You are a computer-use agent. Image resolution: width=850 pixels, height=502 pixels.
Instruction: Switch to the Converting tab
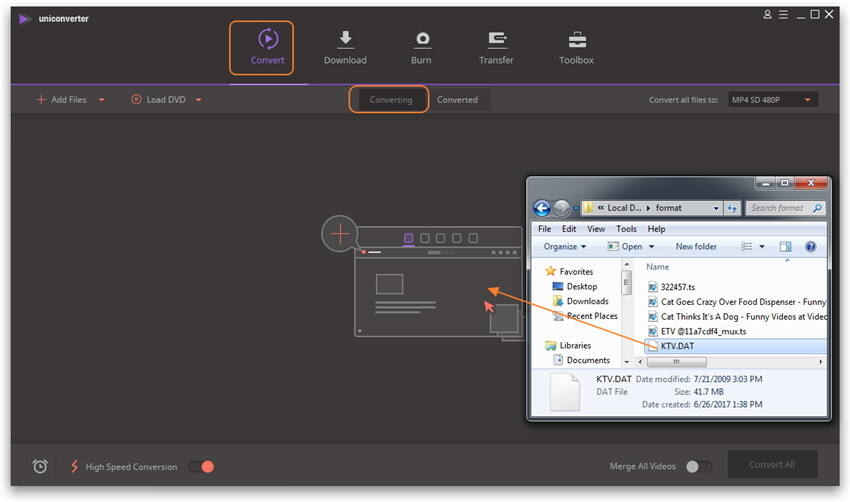(390, 100)
